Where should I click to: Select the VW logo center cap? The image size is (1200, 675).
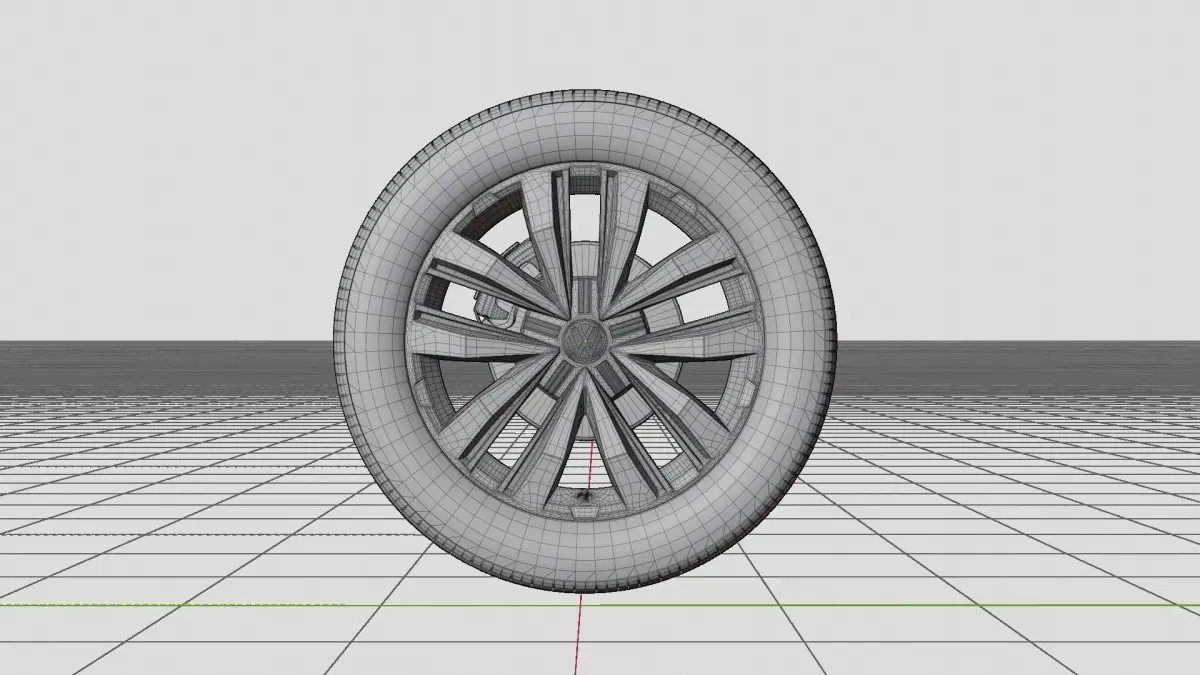(583, 339)
